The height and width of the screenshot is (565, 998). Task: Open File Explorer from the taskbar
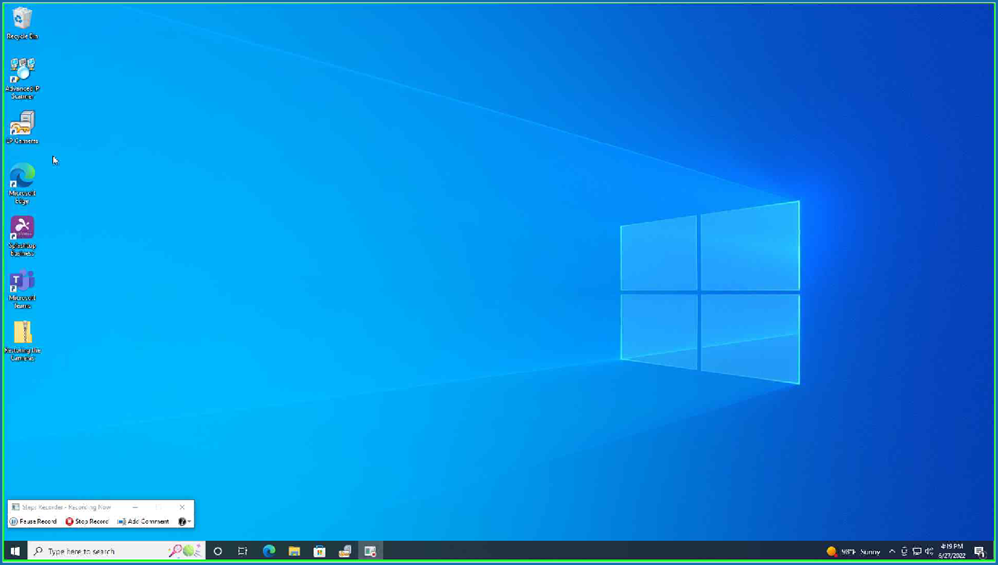coord(294,551)
